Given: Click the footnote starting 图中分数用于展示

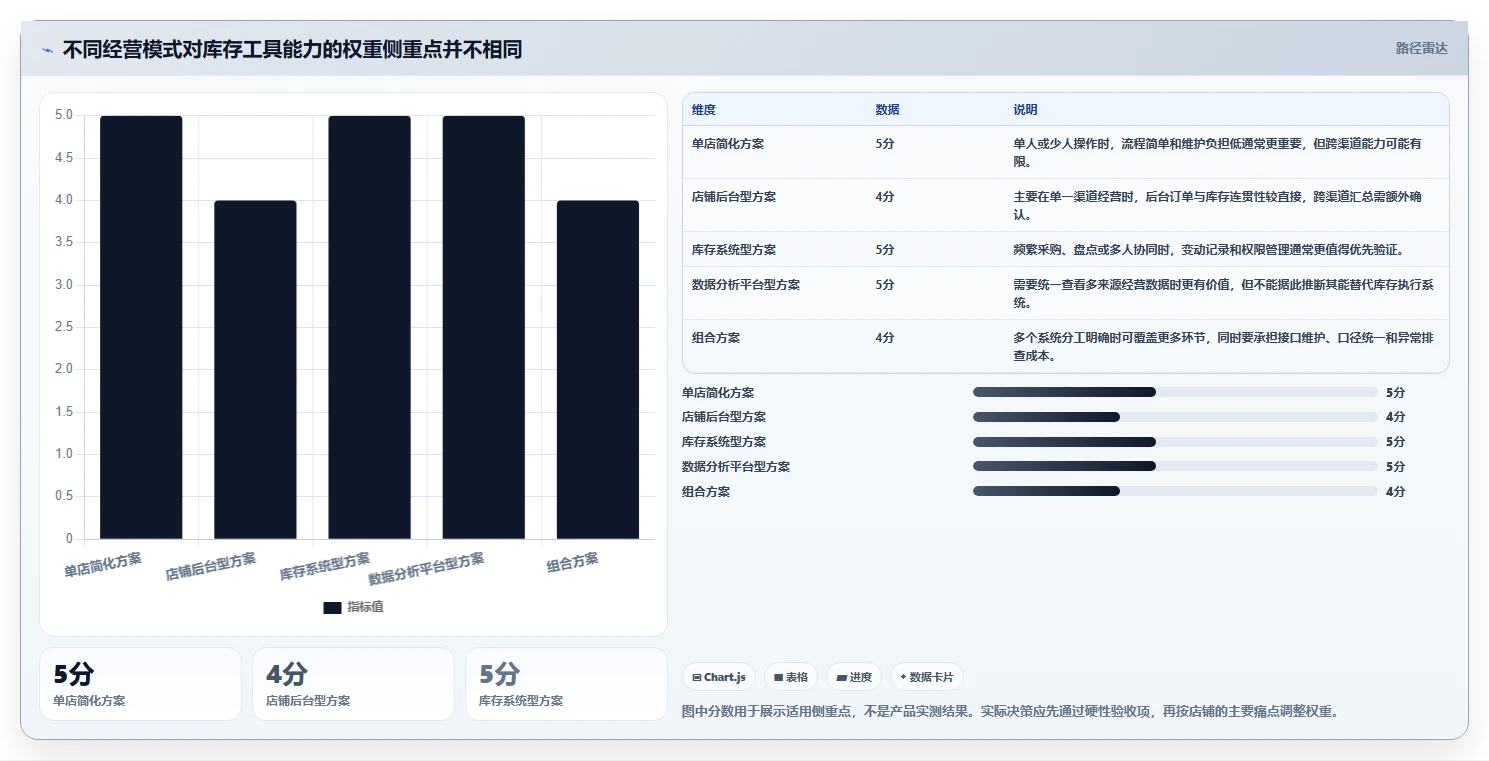Looking at the screenshot, I should 1010,712.
